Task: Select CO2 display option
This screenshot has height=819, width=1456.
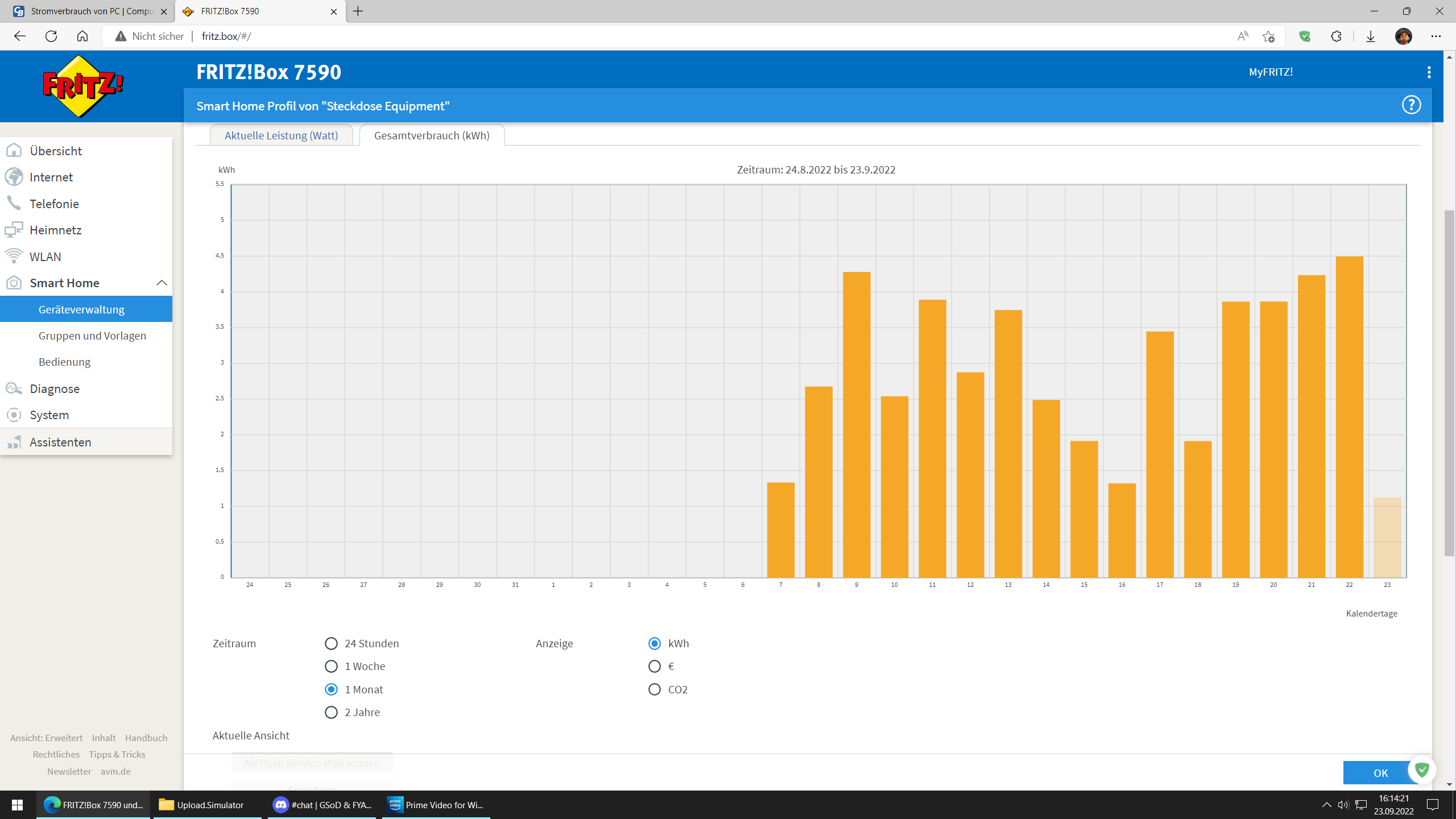Action: coord(655,689)
